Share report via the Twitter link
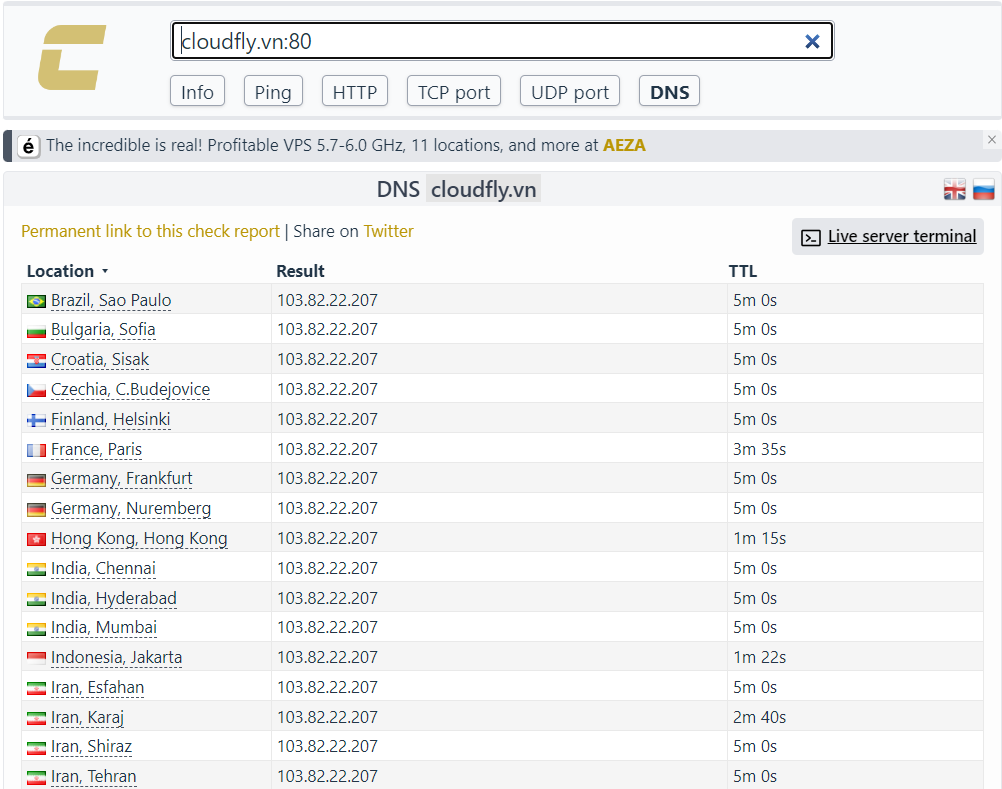1002x789 pixels. (389, 231)
